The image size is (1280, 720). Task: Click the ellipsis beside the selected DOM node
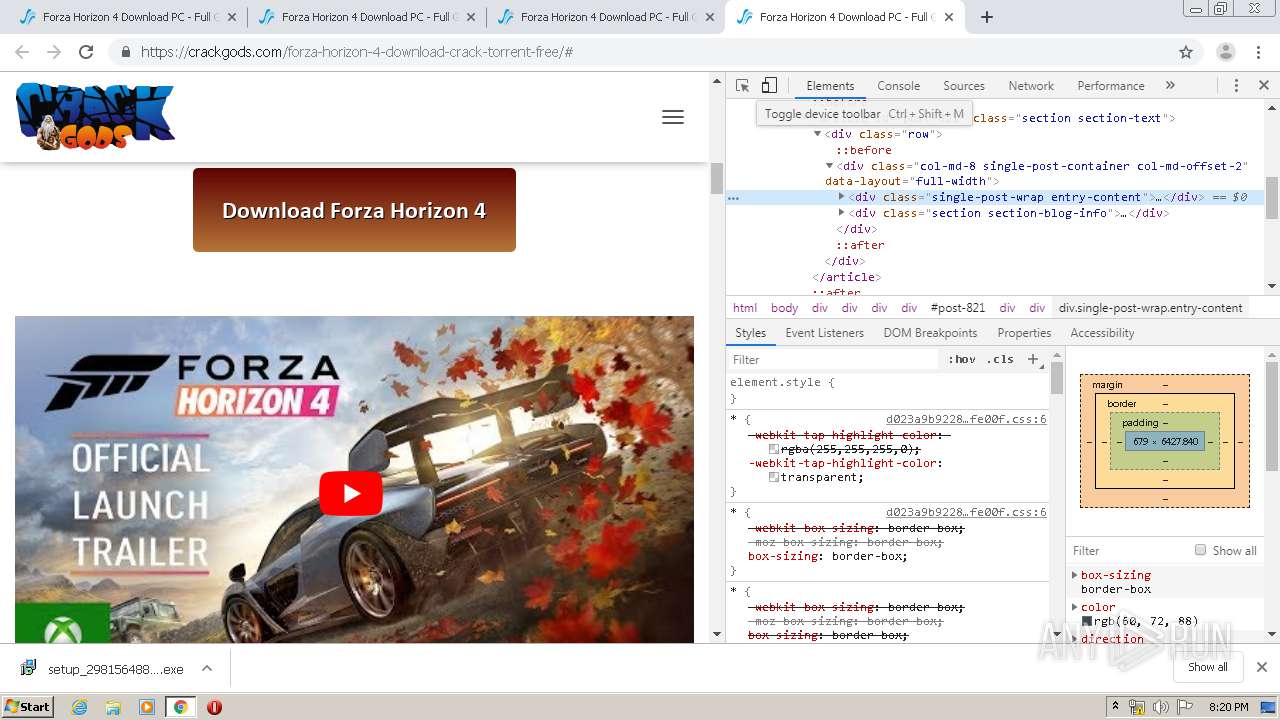[x=733, y=198]
